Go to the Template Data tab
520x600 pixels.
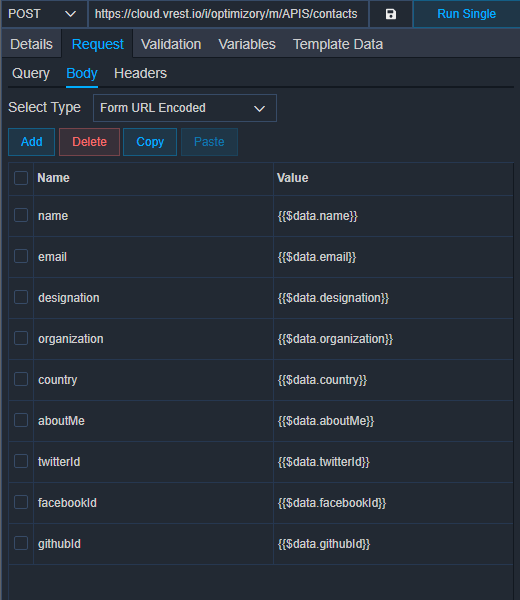tap(338, 44)
